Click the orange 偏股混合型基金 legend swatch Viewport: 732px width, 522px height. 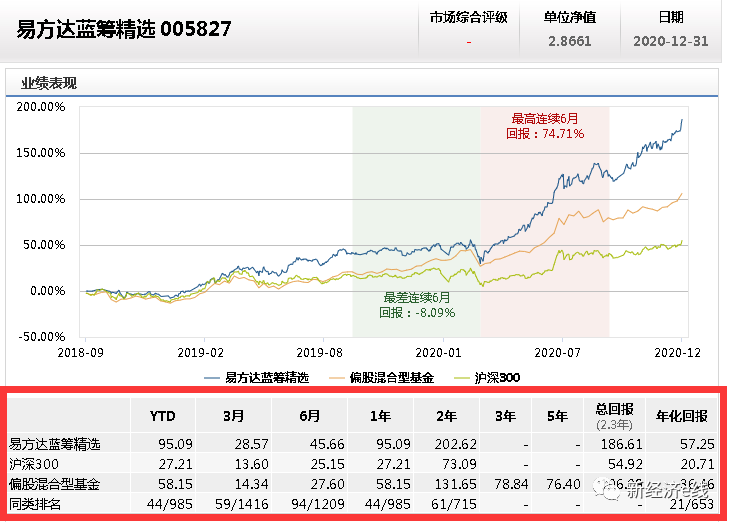tap(337, 378)
